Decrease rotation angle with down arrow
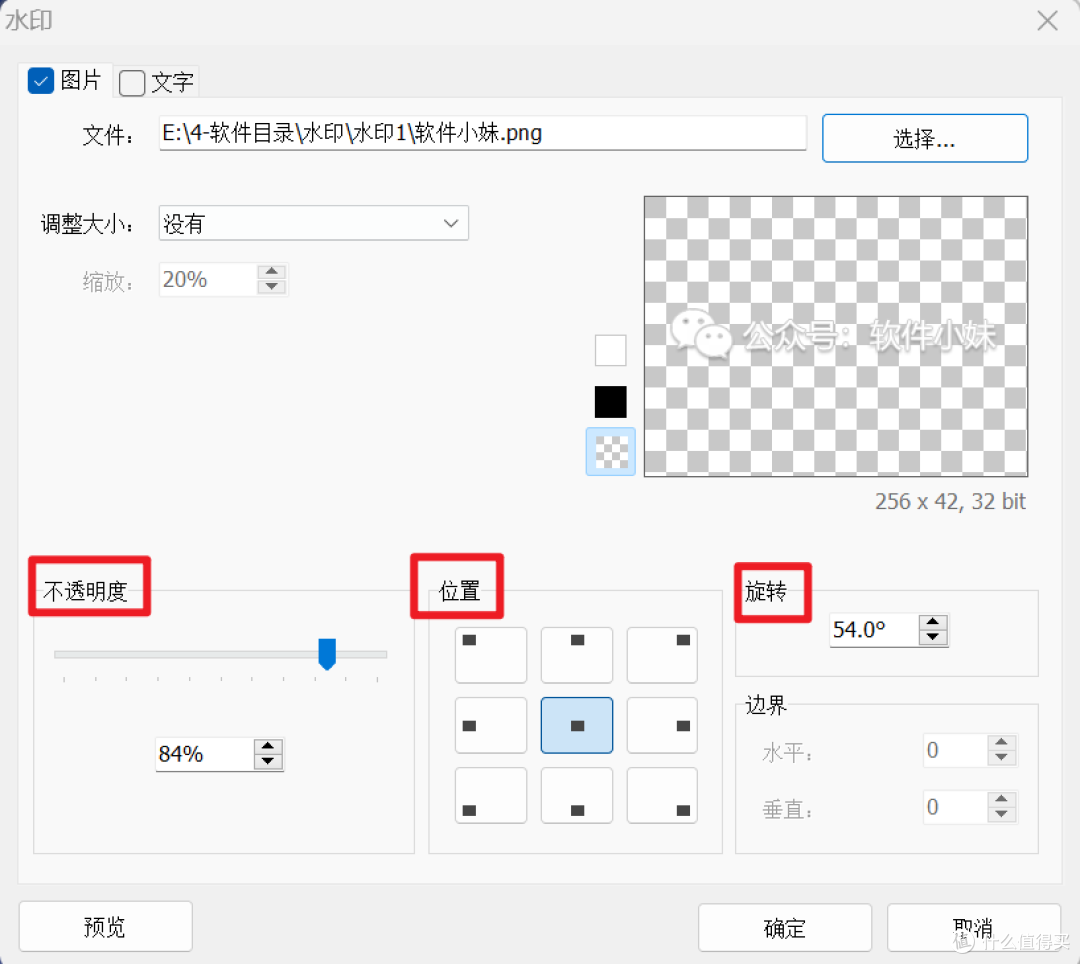 pyautogui.click(x=933, y=637)
